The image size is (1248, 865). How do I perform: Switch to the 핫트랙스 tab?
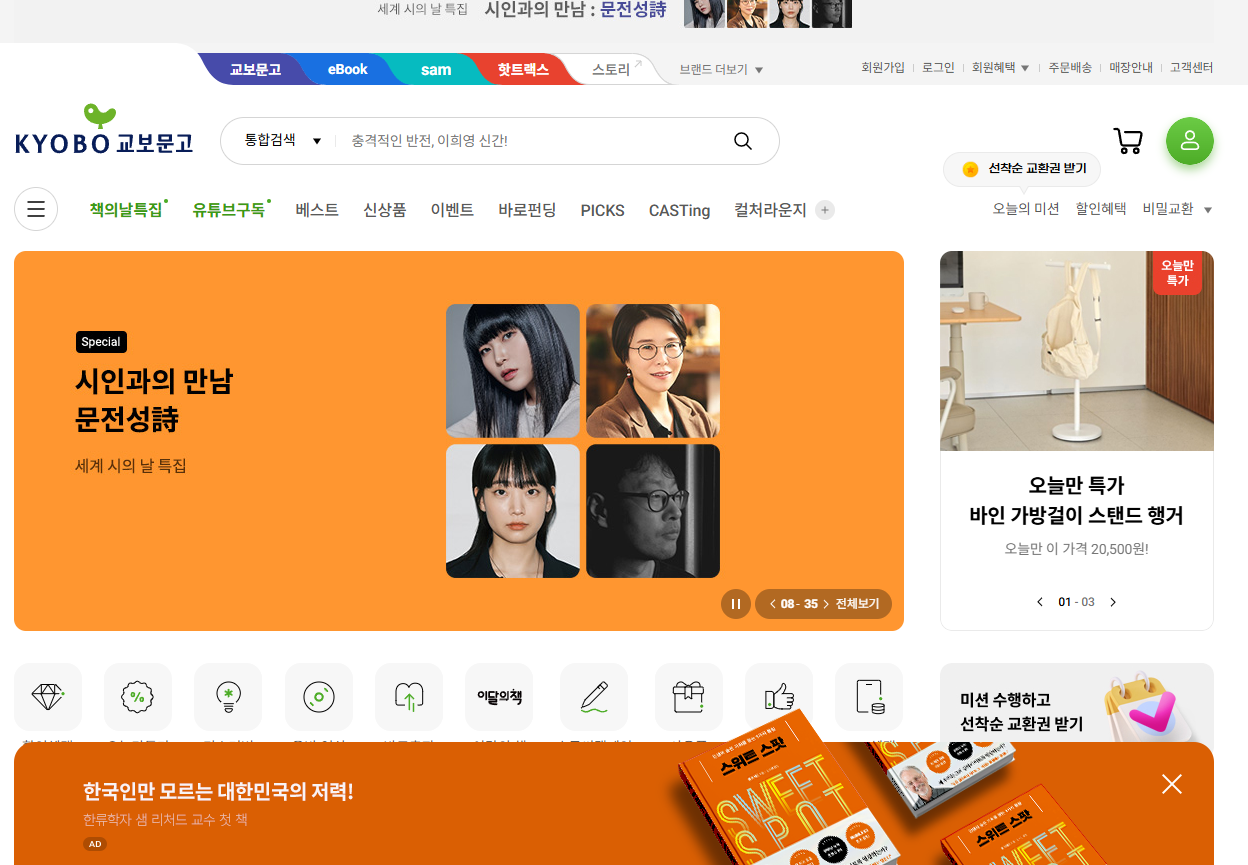tap(523, 70)
